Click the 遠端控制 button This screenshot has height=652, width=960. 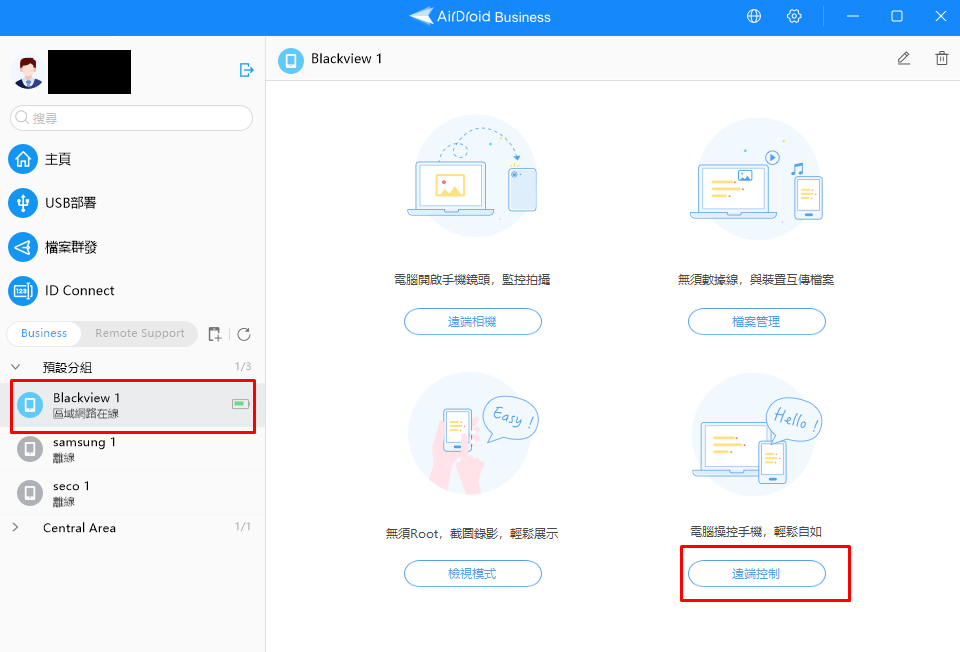click(757, 574)
